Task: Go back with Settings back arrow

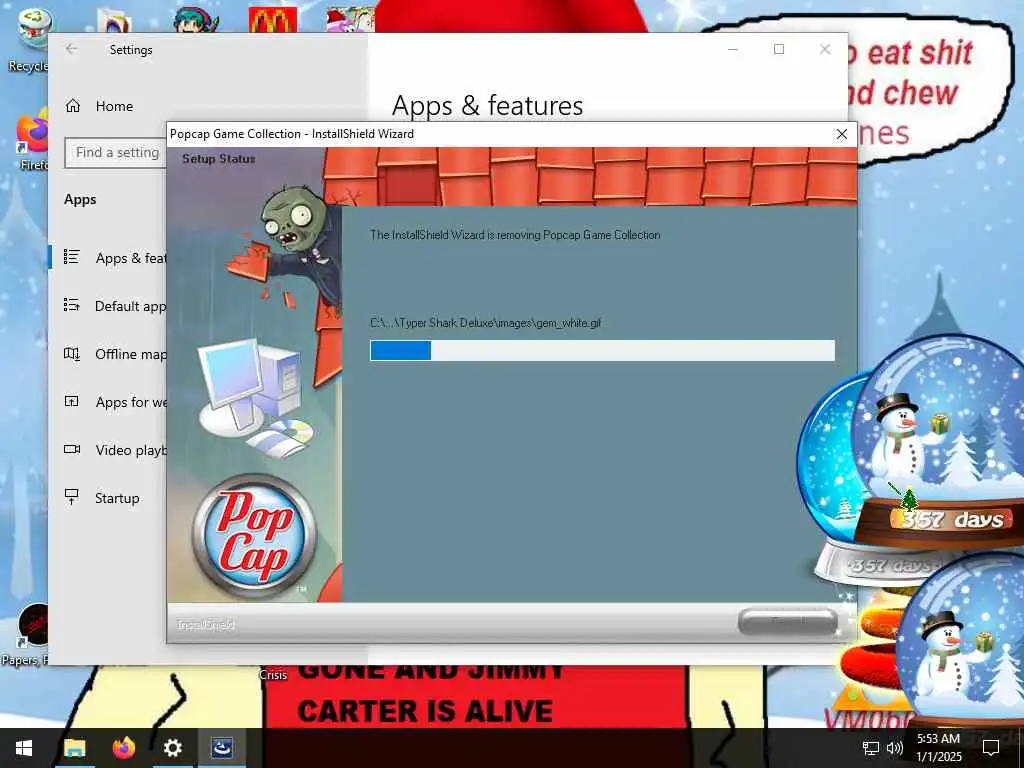Action: (x=72, y=49)
